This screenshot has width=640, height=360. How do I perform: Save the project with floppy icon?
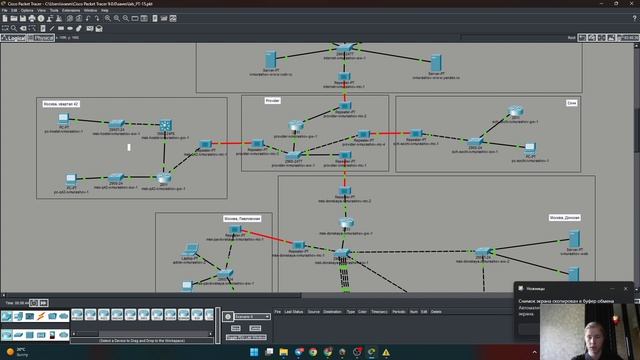pyautogui.click(x=23, y=18)
